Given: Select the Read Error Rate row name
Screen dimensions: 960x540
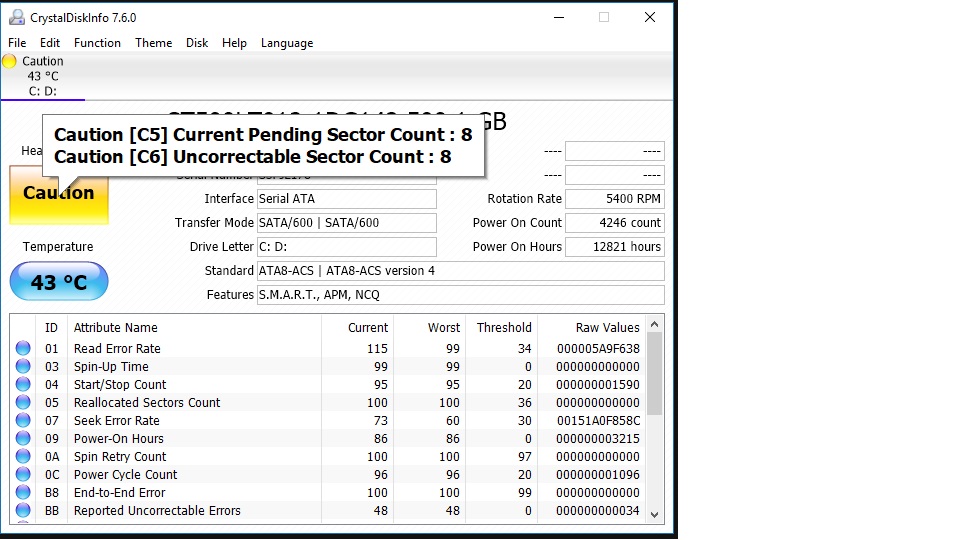Looking at the screenshot, I should 117,348.
